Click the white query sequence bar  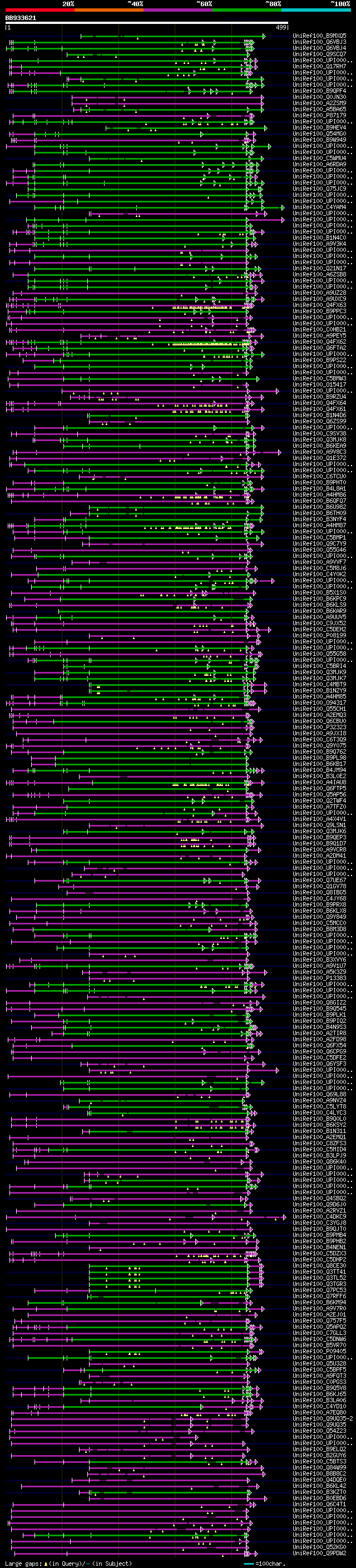click(147, 23)
